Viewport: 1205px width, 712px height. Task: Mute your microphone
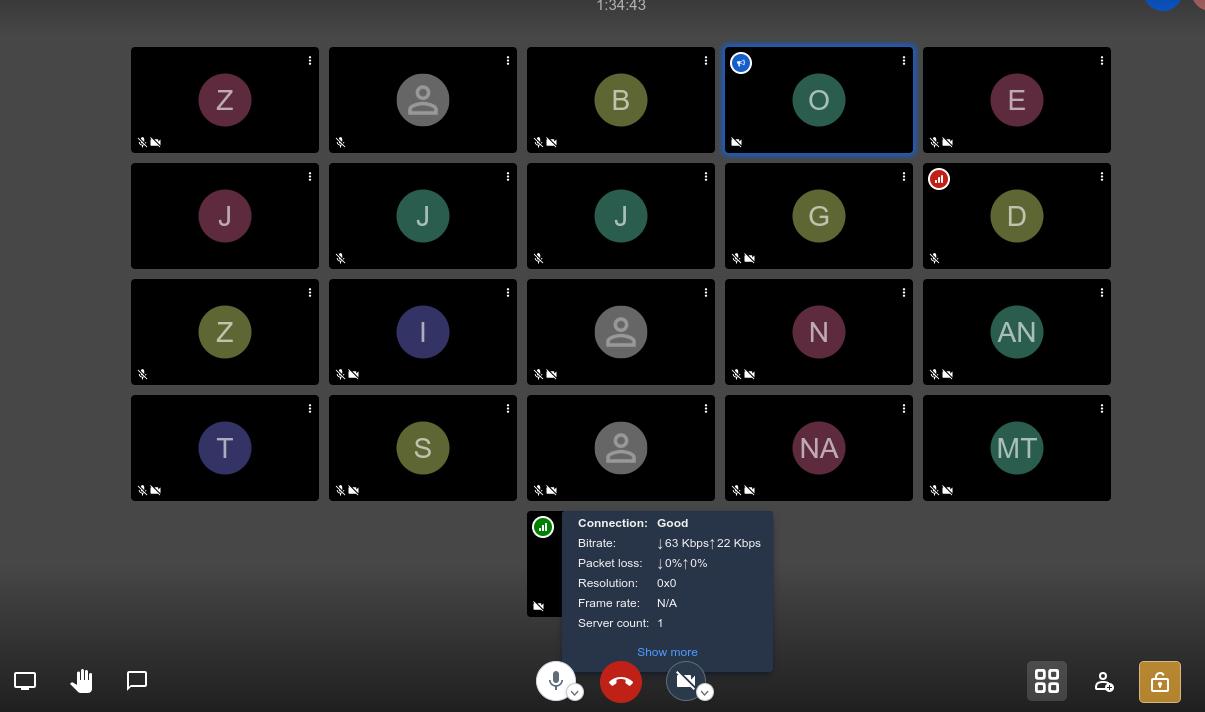click(556, 681)
